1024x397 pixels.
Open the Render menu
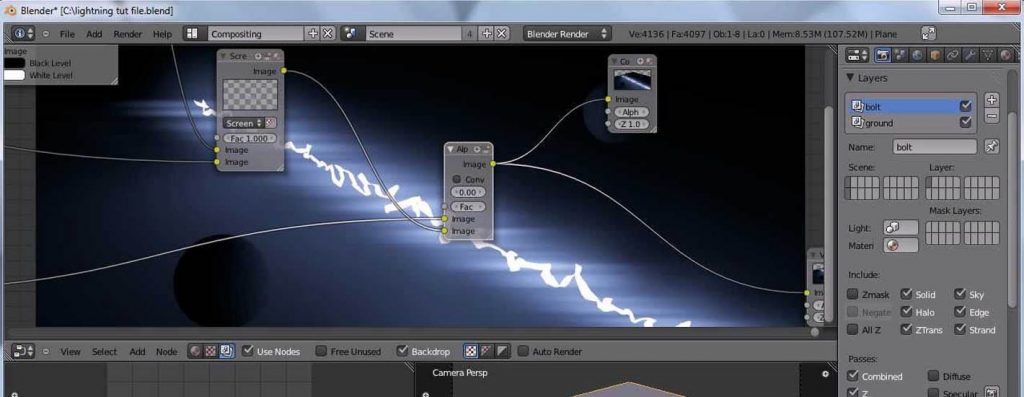pos(127,34)
